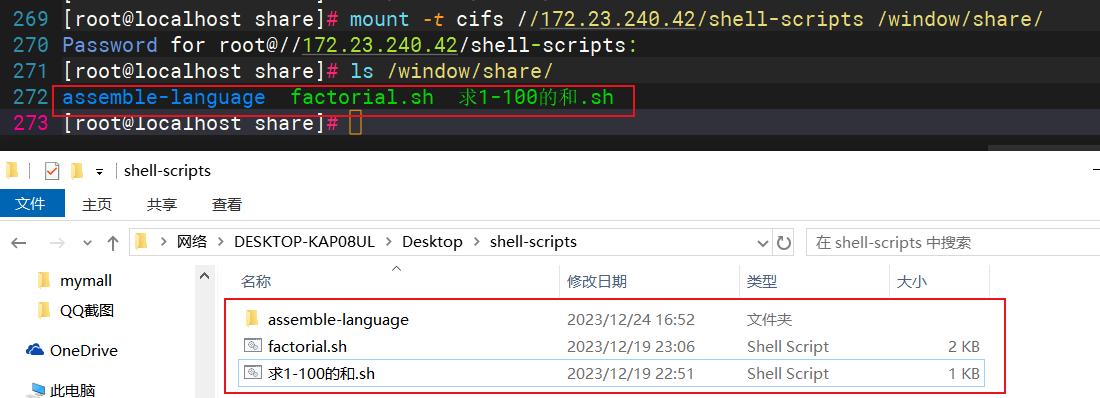1100x398 pixels.
Task: Select the mymall folder in sidebar
Action: click(x=86, y=281)
